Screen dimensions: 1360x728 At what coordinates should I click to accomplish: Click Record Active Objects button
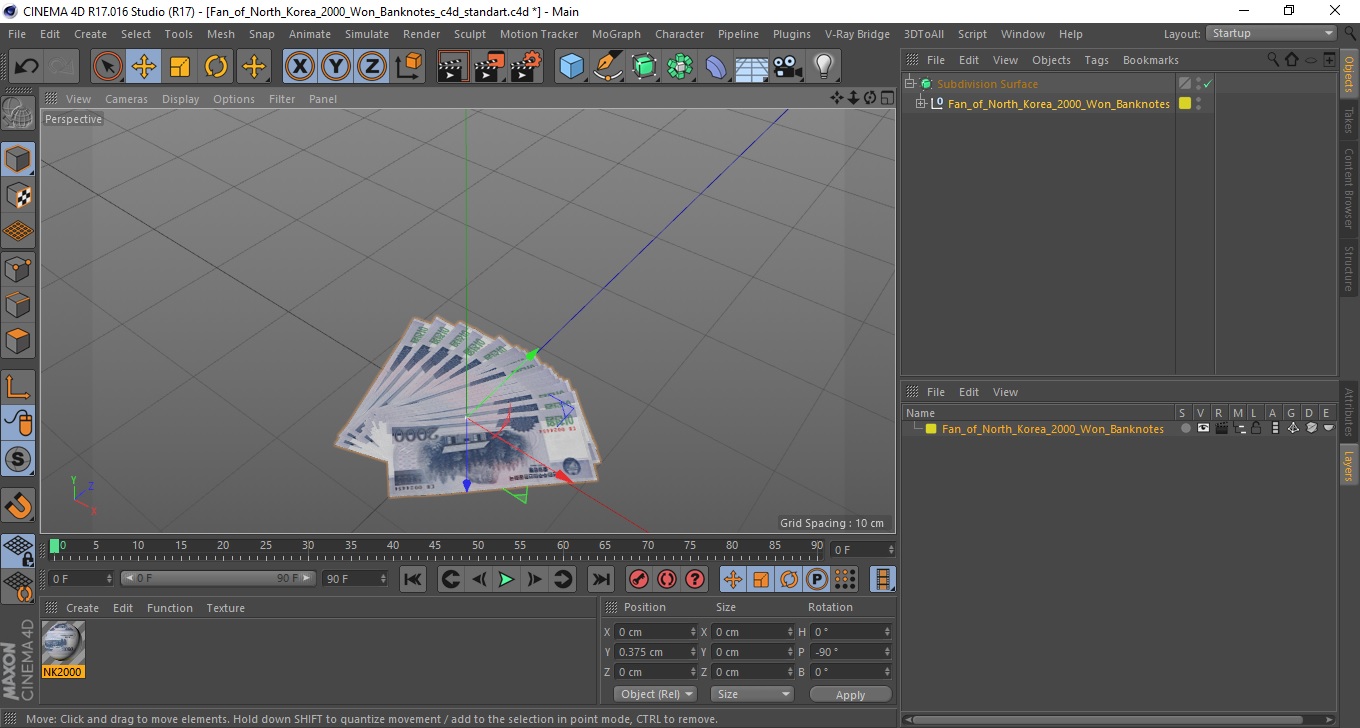(x=638, y=579)
